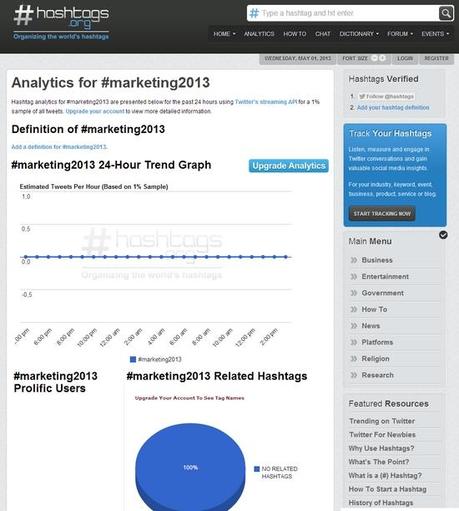Click the arrow icon beside Platforms
The width and height of the screenshot is (459, 511).
[354, 342]
